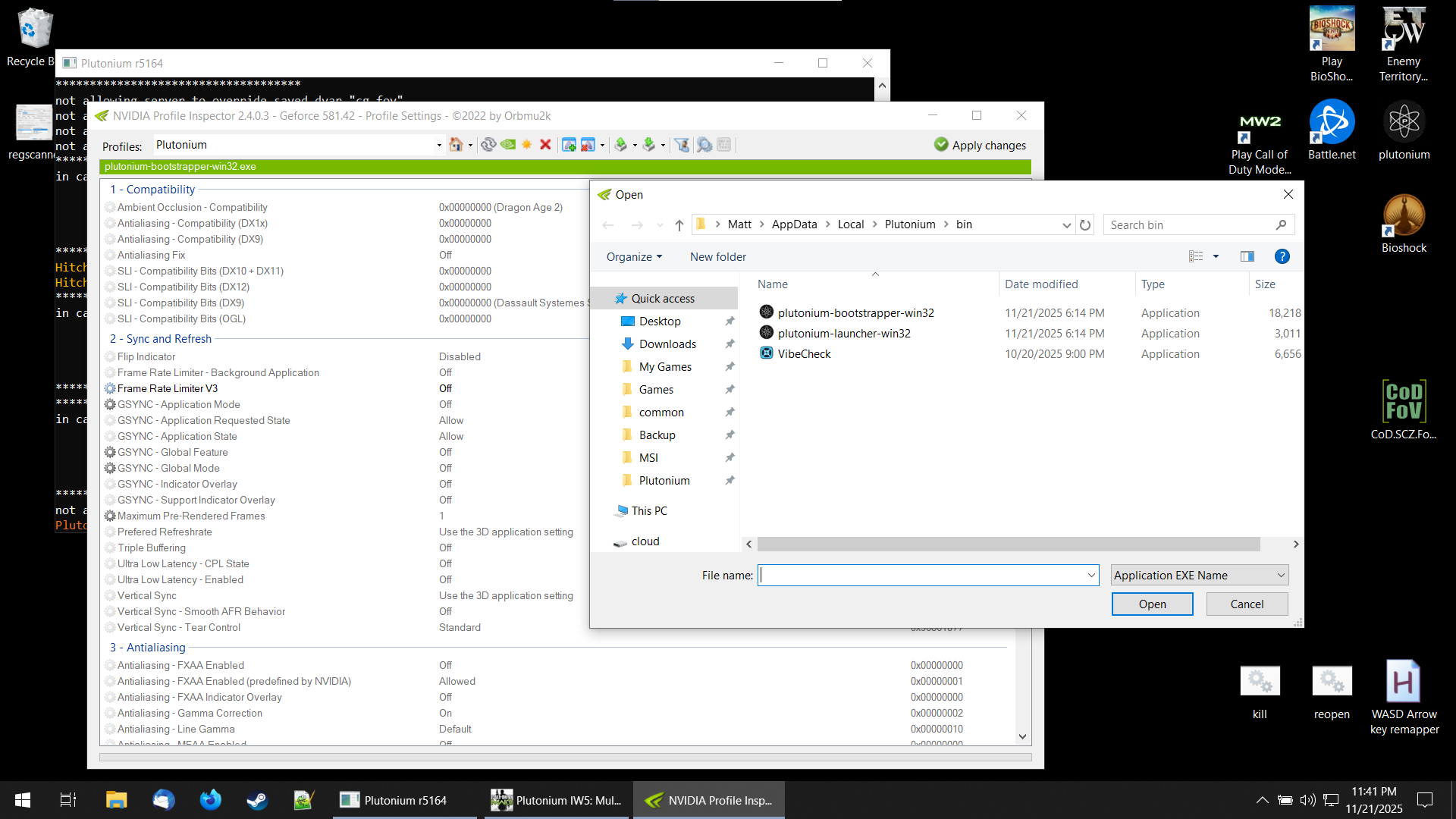Screen dimensions: 1456x819
Task: Select the plutonium-launcher-win32 file
Action: [843, 333]
